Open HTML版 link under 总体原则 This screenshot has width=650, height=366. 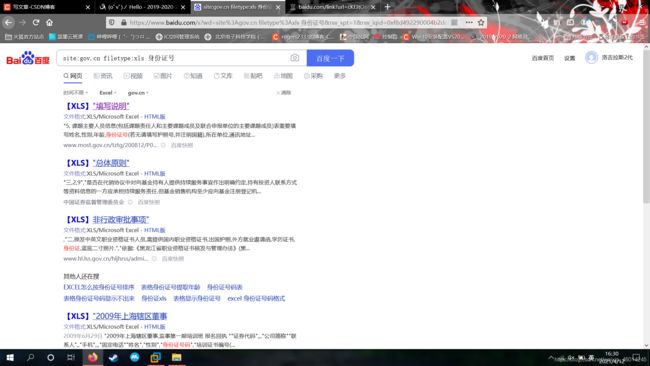pos(155,174)
